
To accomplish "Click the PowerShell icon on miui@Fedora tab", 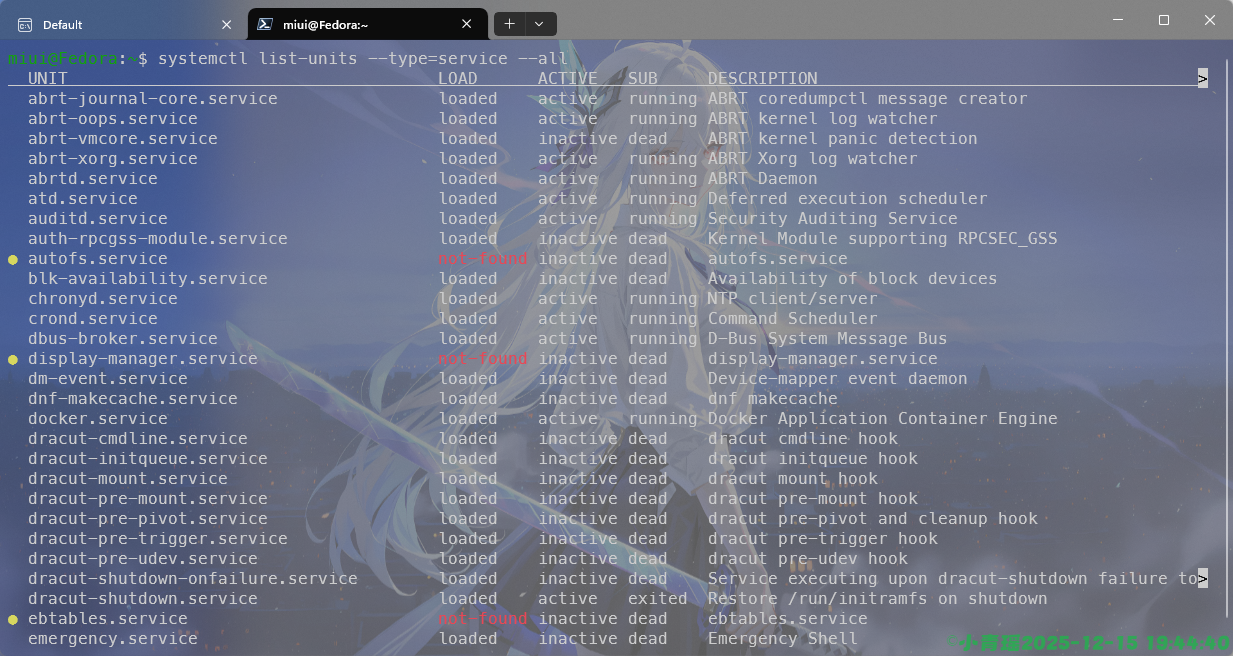I will point(265,24).
